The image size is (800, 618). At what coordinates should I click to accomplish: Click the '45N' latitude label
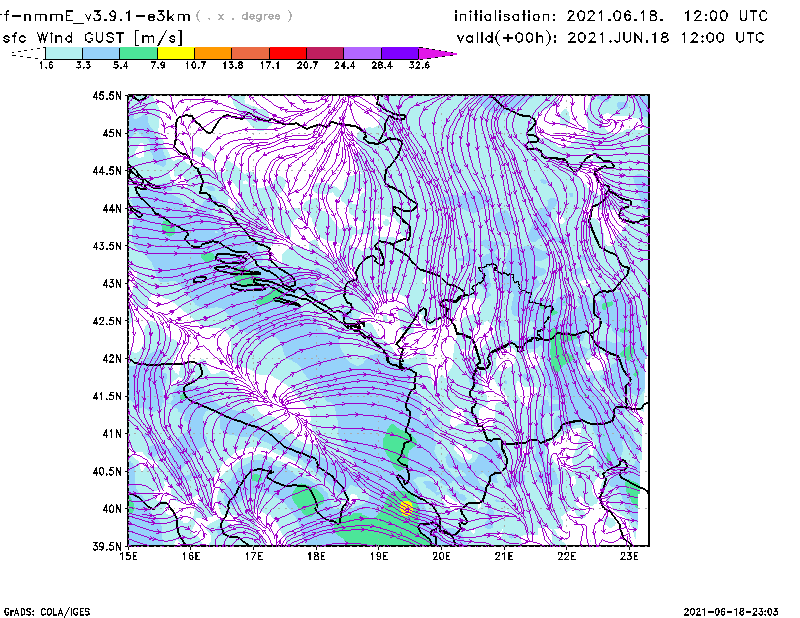coord(112,133)
